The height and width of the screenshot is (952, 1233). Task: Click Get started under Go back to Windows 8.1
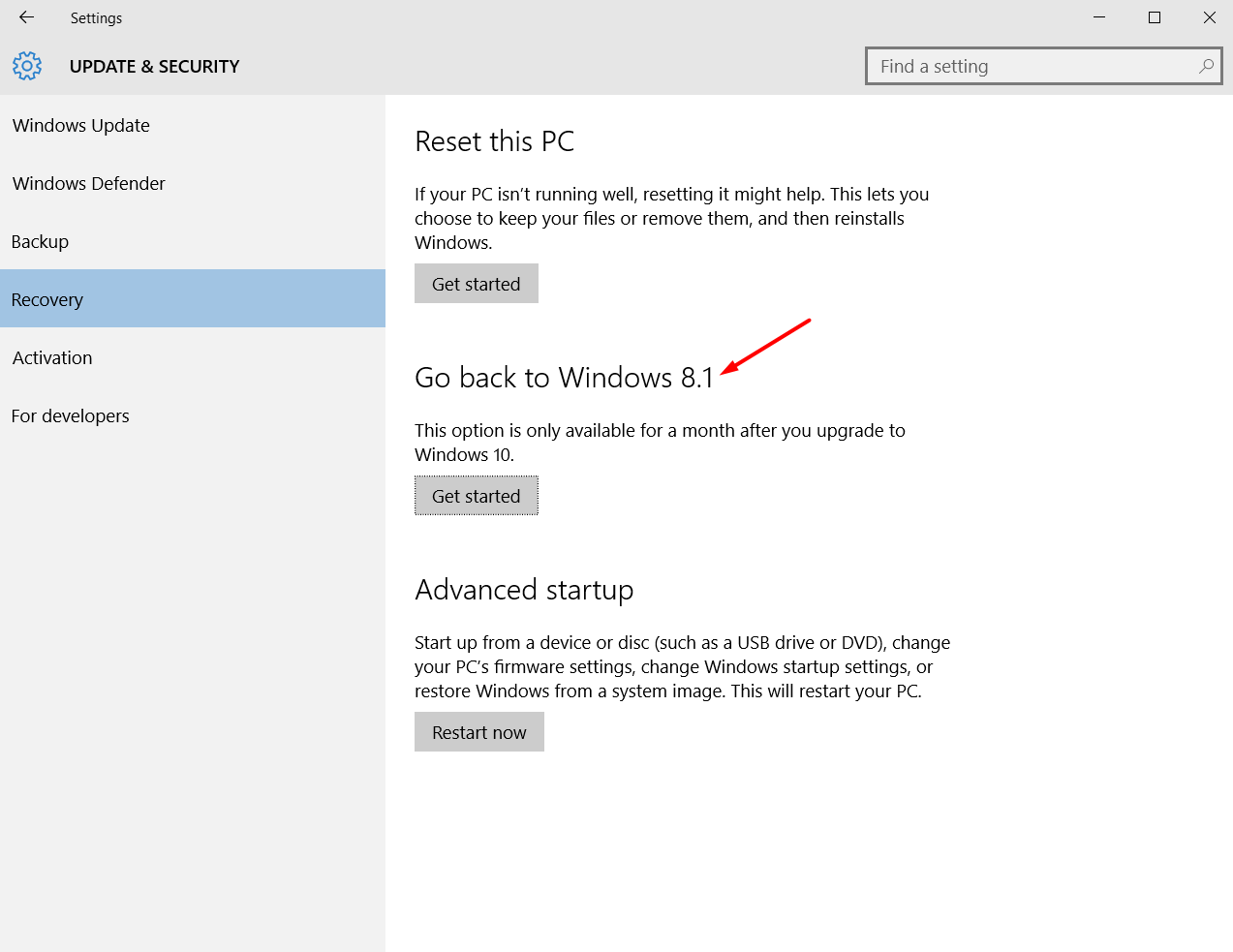click(x=476, y=495)
